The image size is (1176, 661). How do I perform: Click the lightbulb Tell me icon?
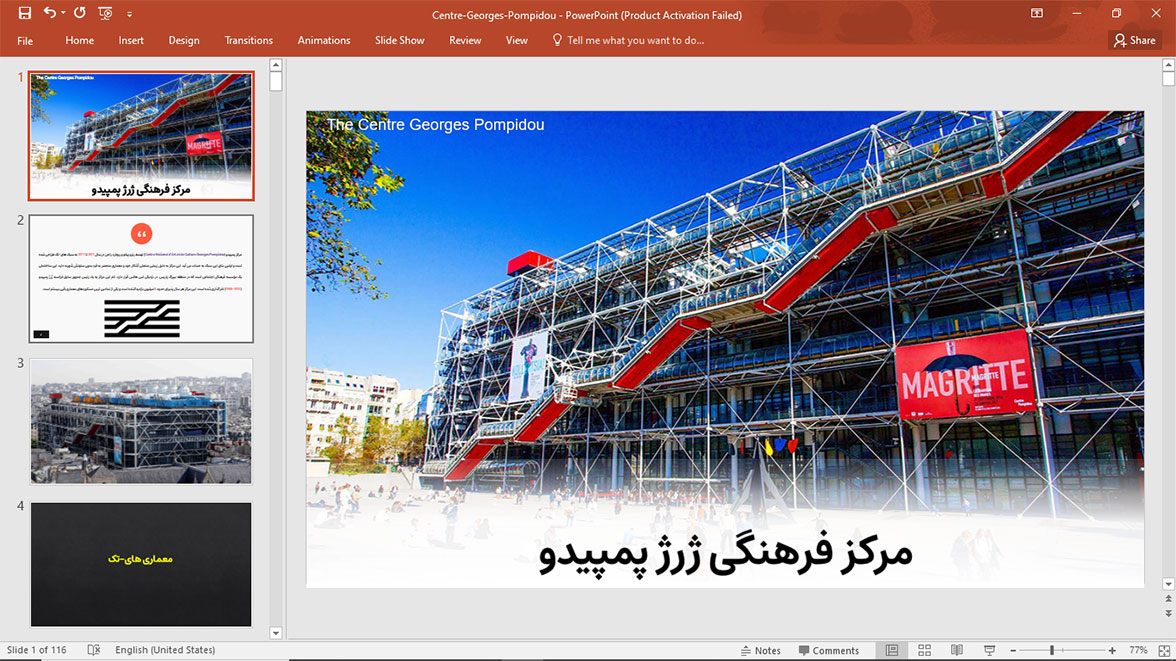(557, 40)
